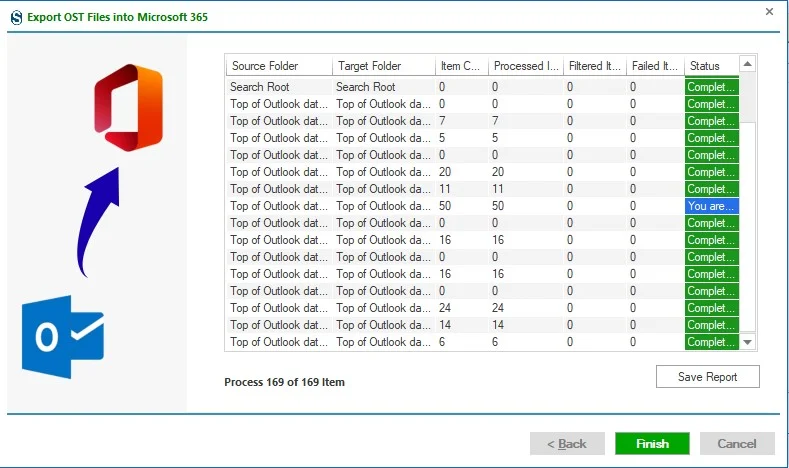Click the item count cell showing 7
Viewport: 789px width, 468px height.
[x=461, y=121]
